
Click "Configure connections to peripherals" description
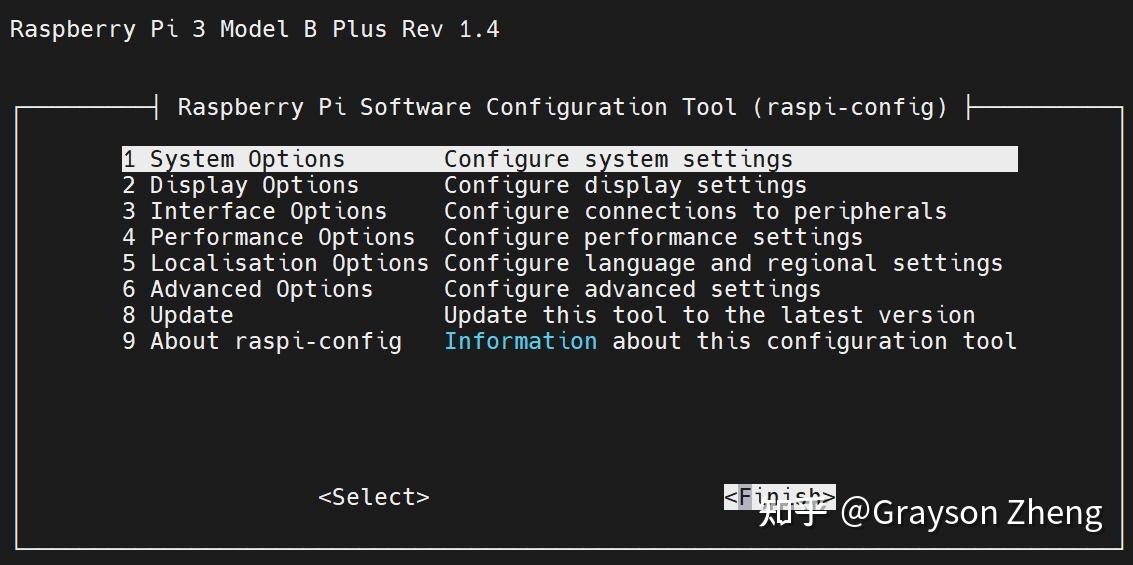(x=695, y=211)
